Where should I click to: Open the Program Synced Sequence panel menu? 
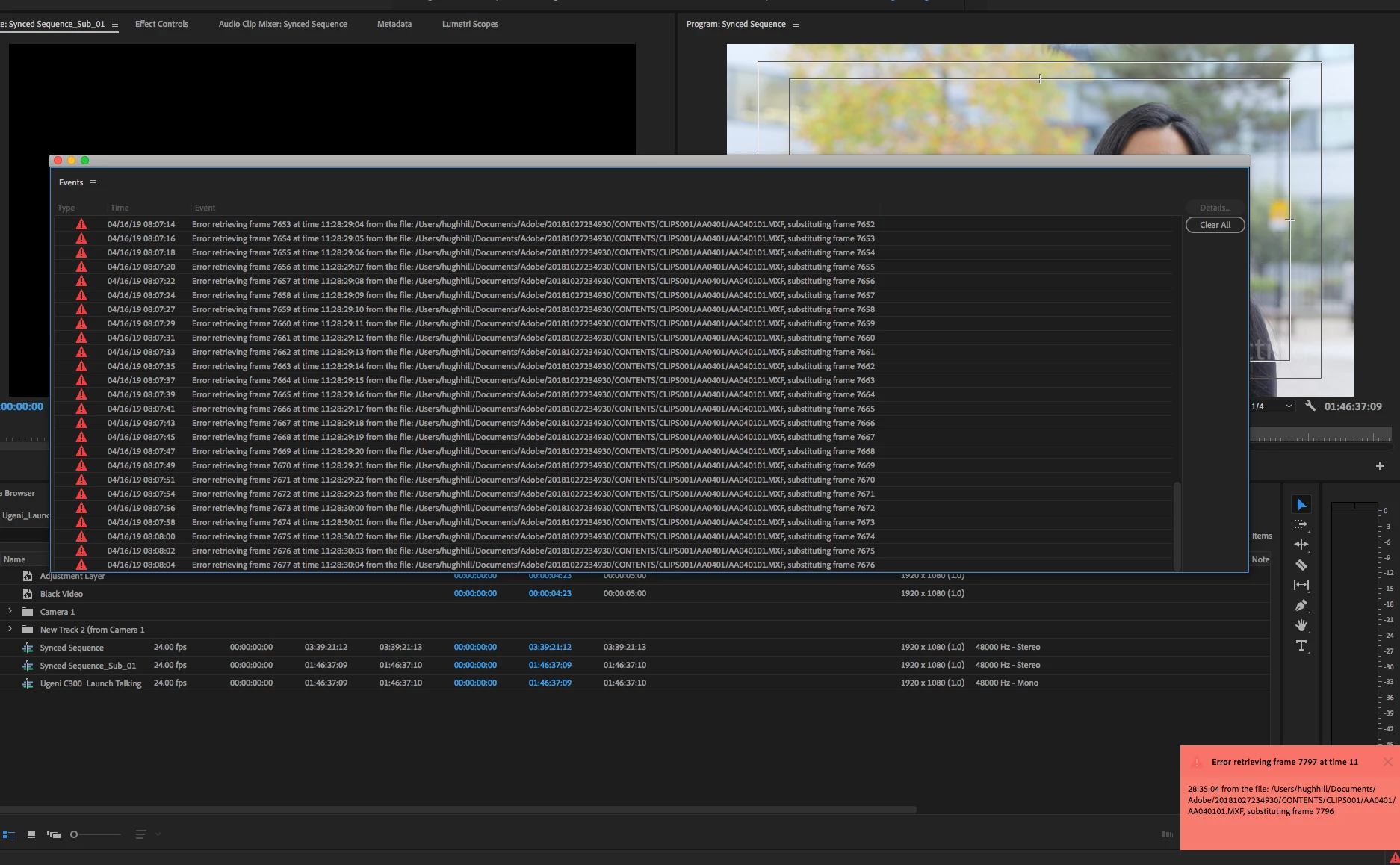click(x=796, y=25)
